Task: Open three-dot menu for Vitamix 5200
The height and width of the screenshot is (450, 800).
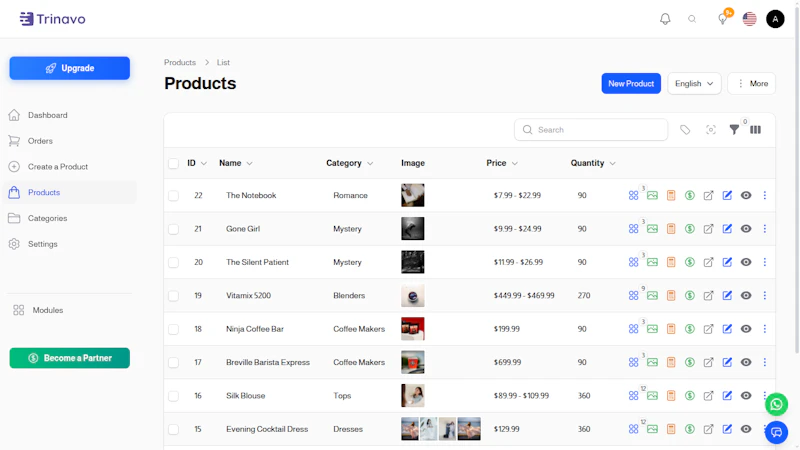Action: coord(764,295)
